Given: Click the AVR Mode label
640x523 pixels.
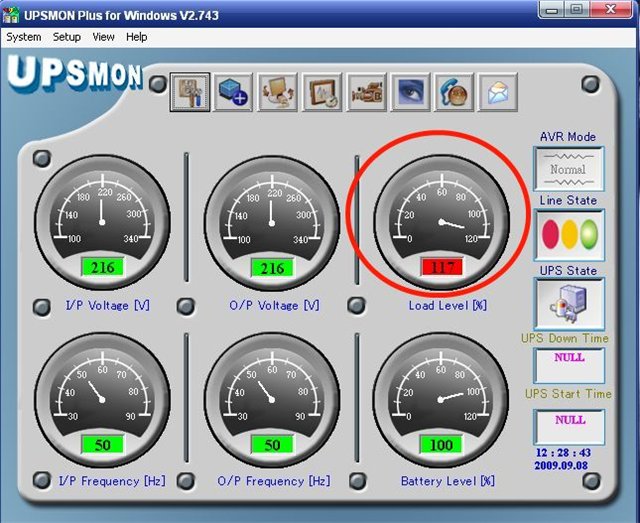Looking at the screenshot, I should pyautogui.click(x=568, y=137).
